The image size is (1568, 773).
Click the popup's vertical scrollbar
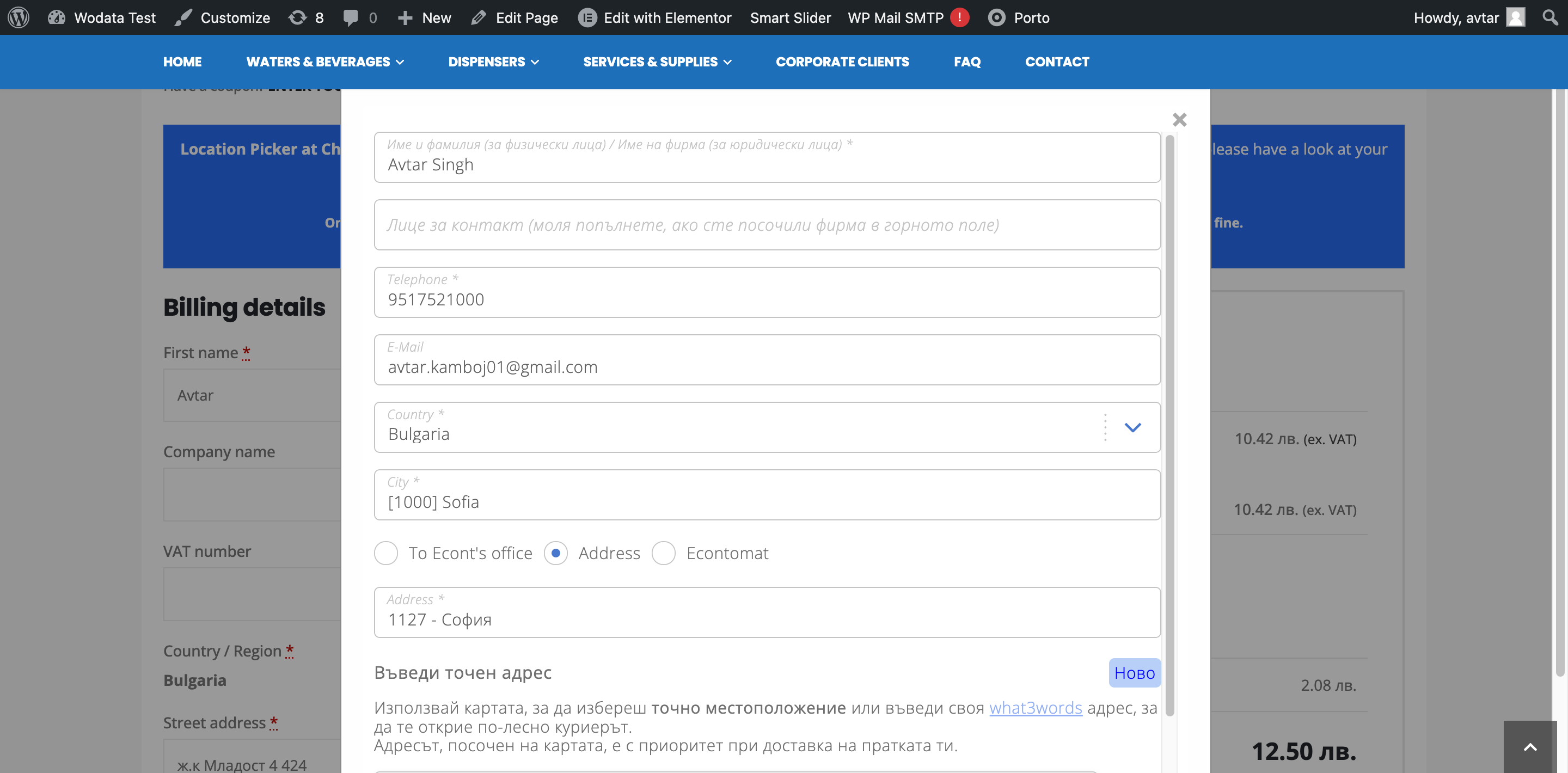pos(1170,426)
